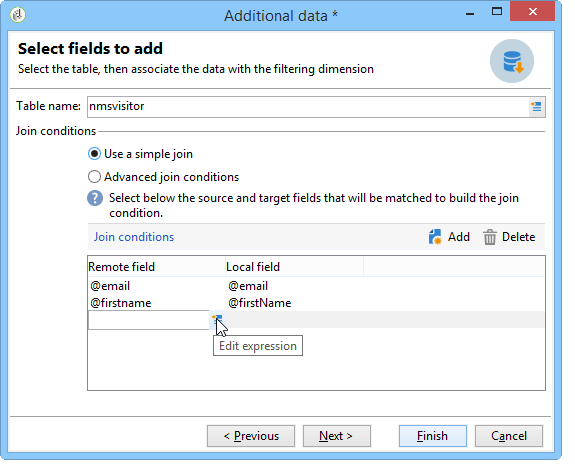The image size is (575, 474).
Task: Click the database download icon in header
Action: (x=512, y=61)
